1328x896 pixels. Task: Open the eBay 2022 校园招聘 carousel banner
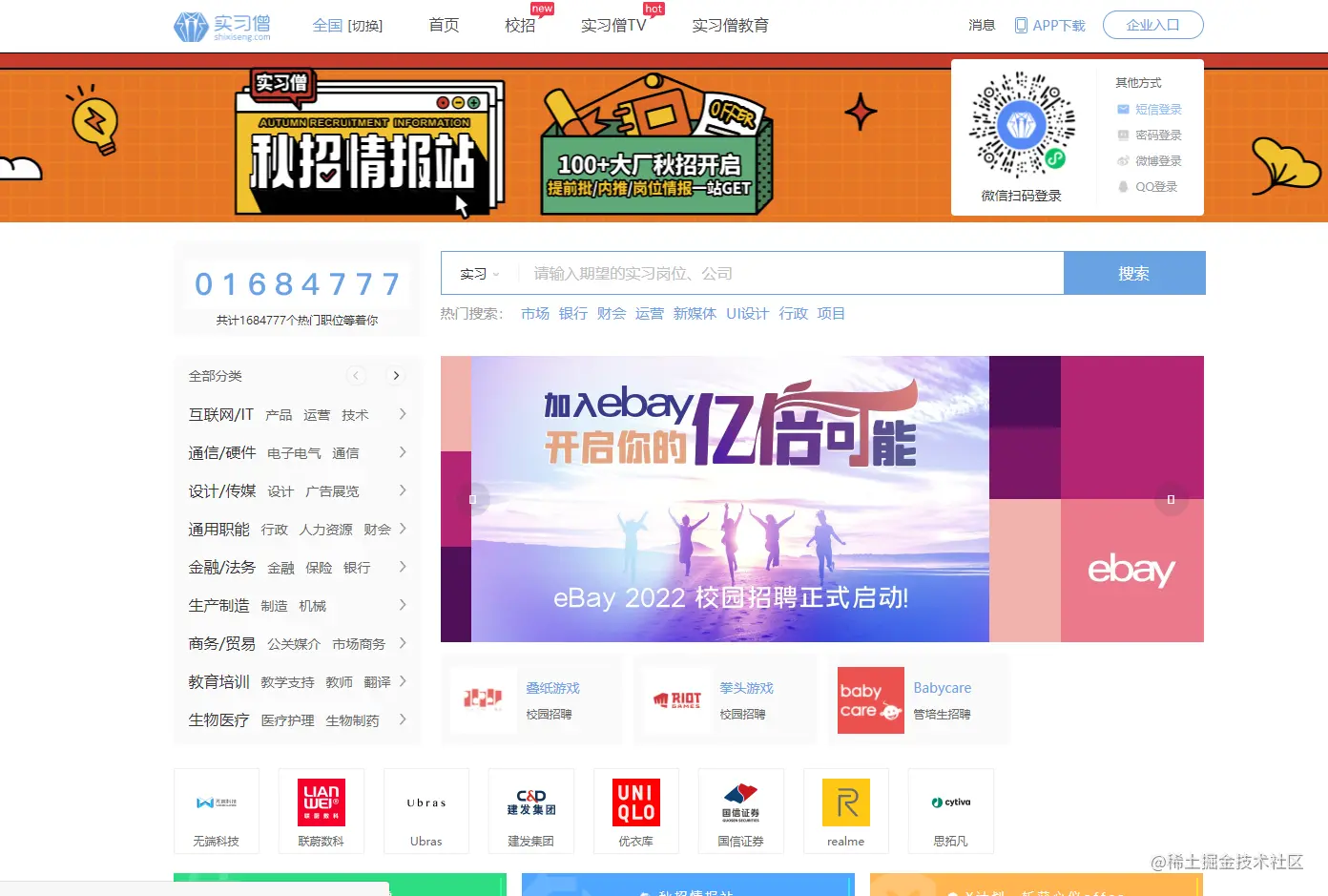click(x=822, y=499)
